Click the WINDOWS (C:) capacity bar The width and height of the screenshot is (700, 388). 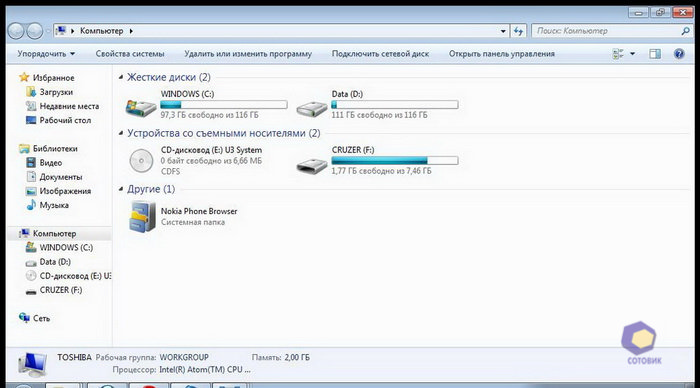[224, 105]
